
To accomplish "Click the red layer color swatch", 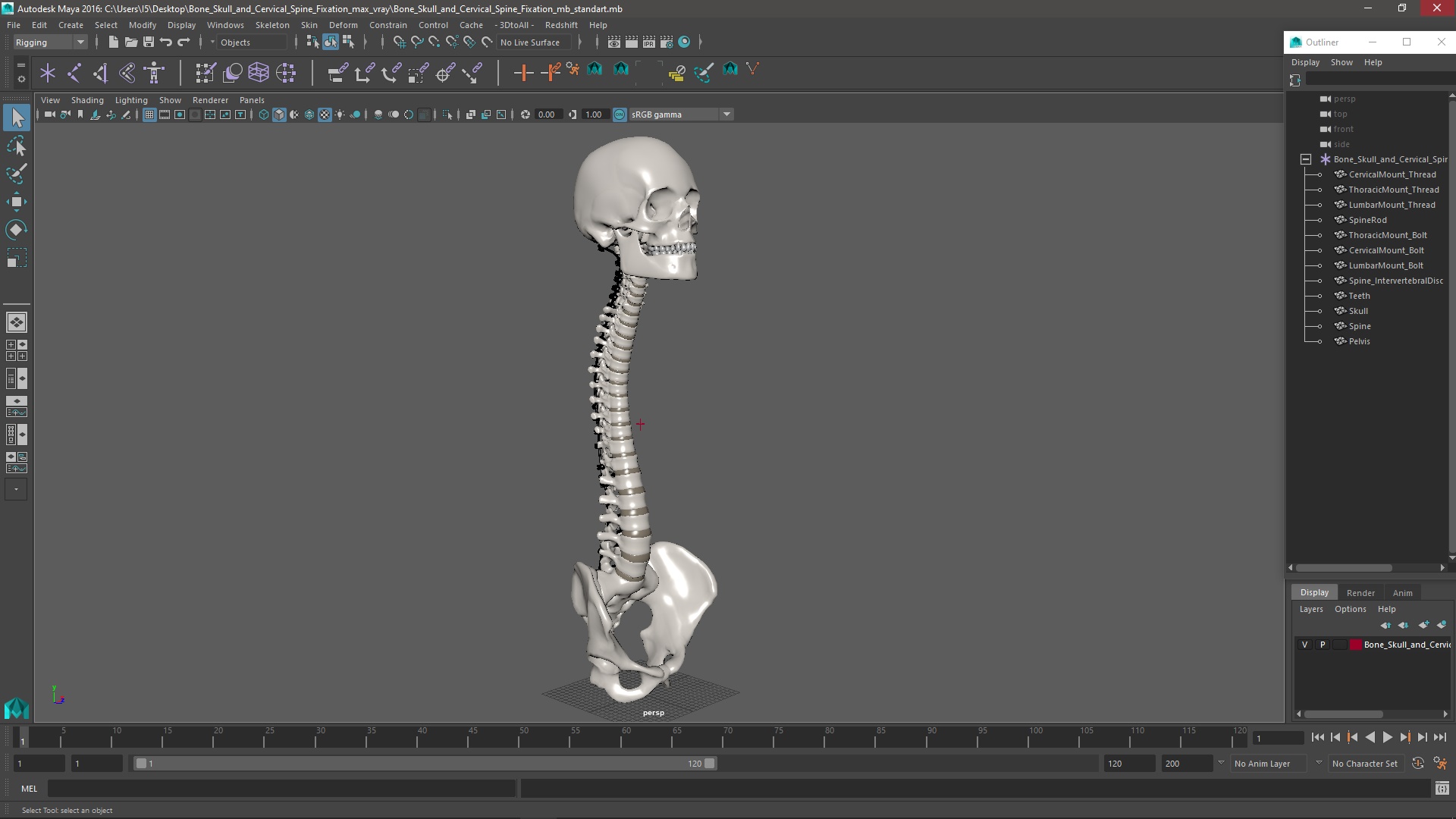I will click(1355, 645).
